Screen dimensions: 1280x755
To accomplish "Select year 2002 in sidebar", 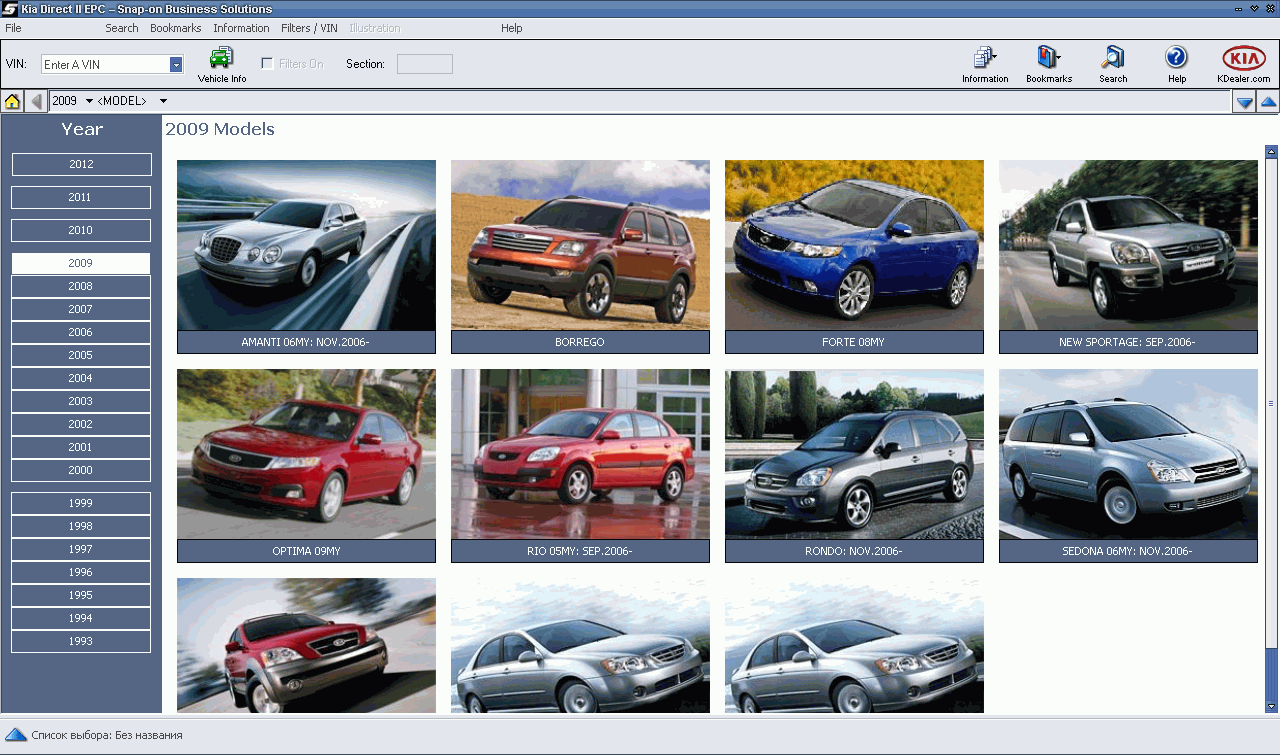I will (81, 424).
